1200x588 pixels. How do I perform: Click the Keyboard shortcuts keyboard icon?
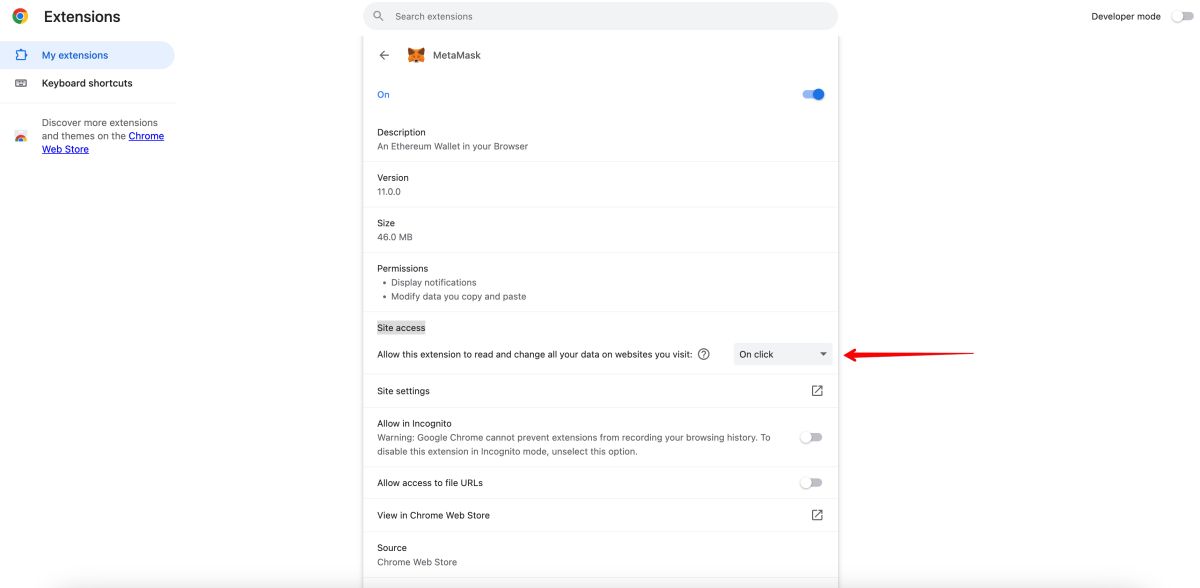click(x=21, y=83)
